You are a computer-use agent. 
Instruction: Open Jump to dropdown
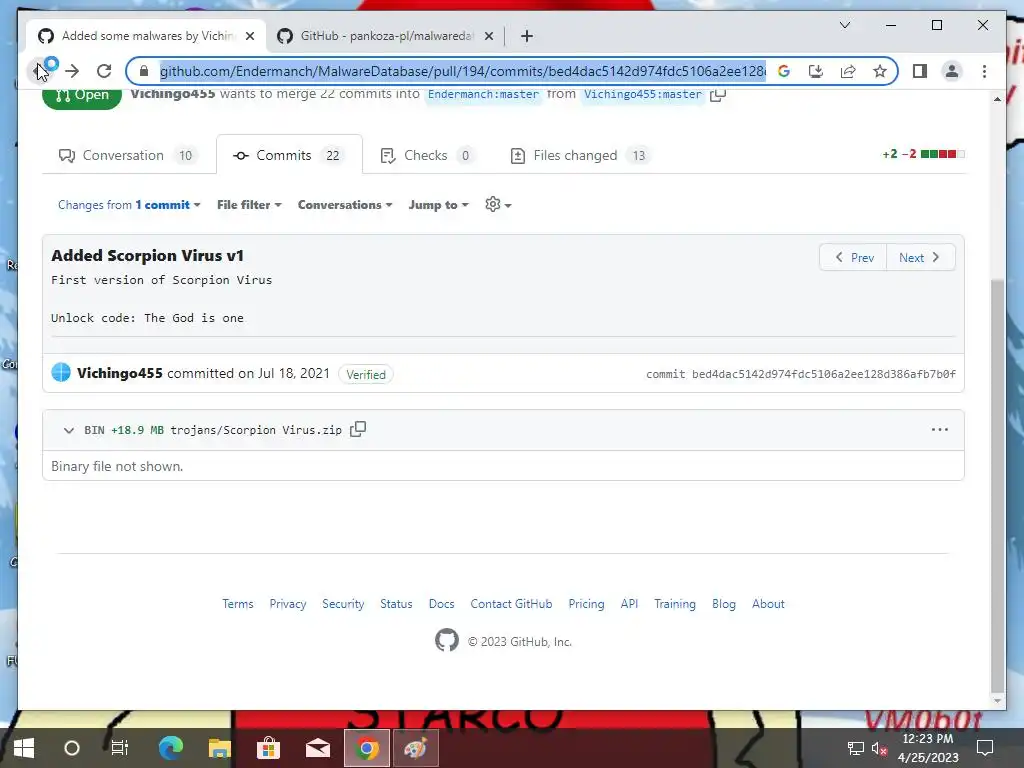pos(438,205)
